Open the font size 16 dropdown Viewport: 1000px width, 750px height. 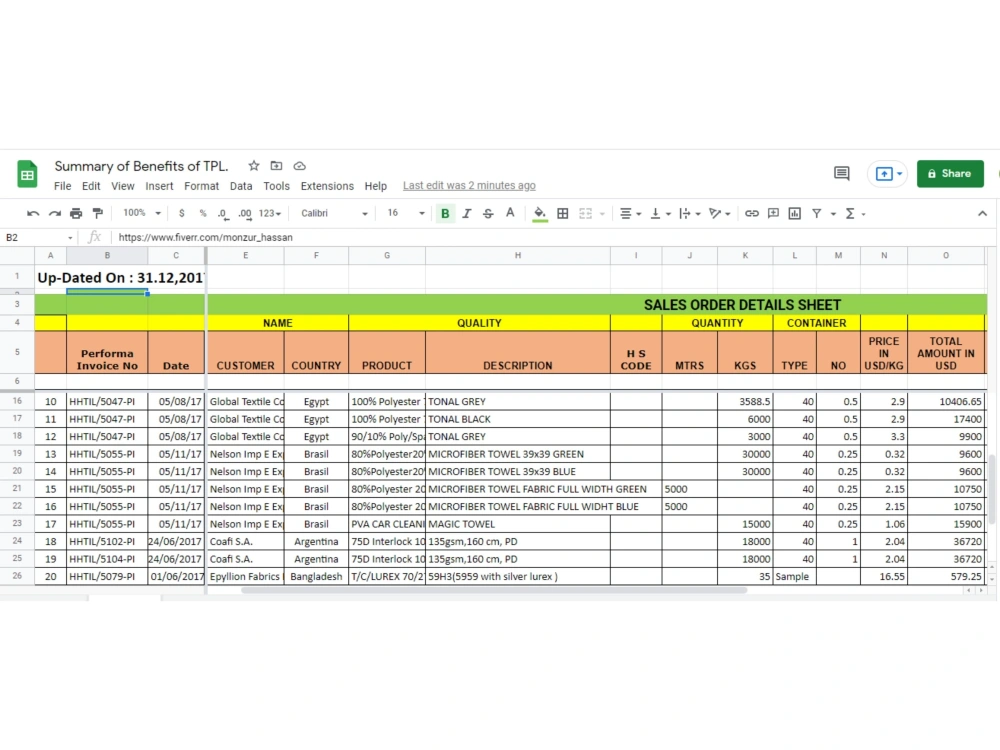coord(406,213)
